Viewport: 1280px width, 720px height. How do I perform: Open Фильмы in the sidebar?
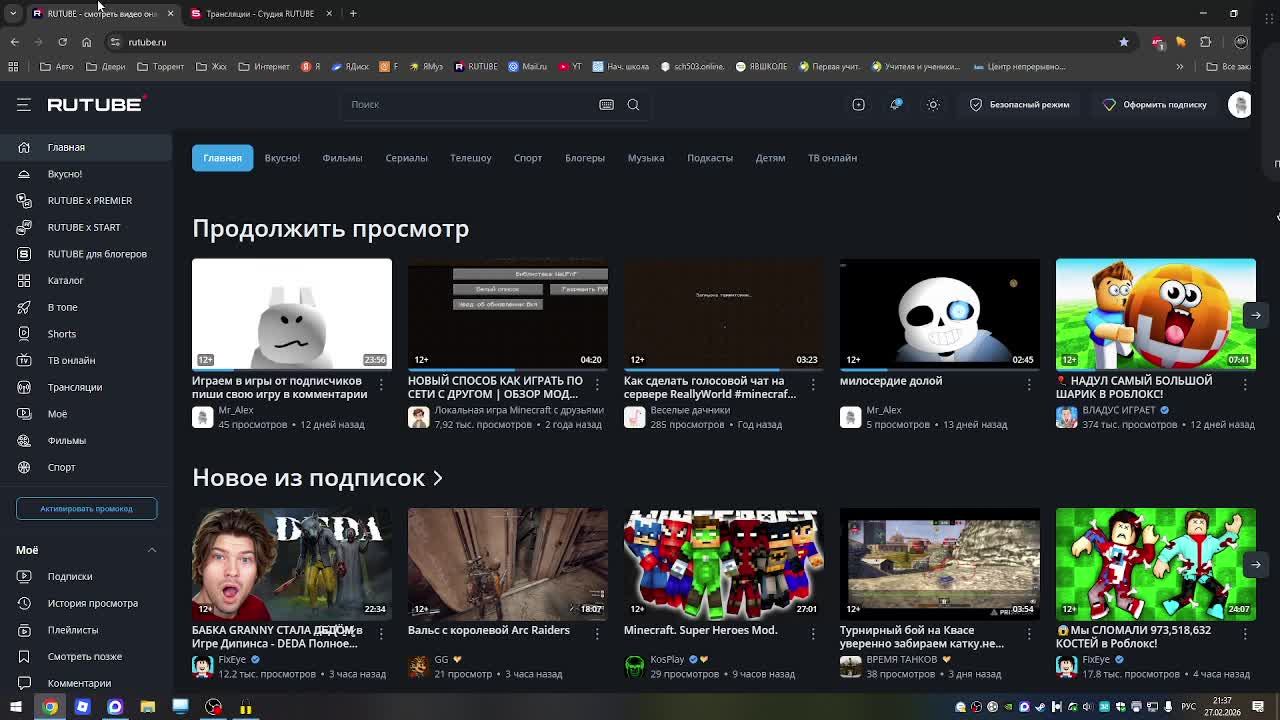(86, 440)
